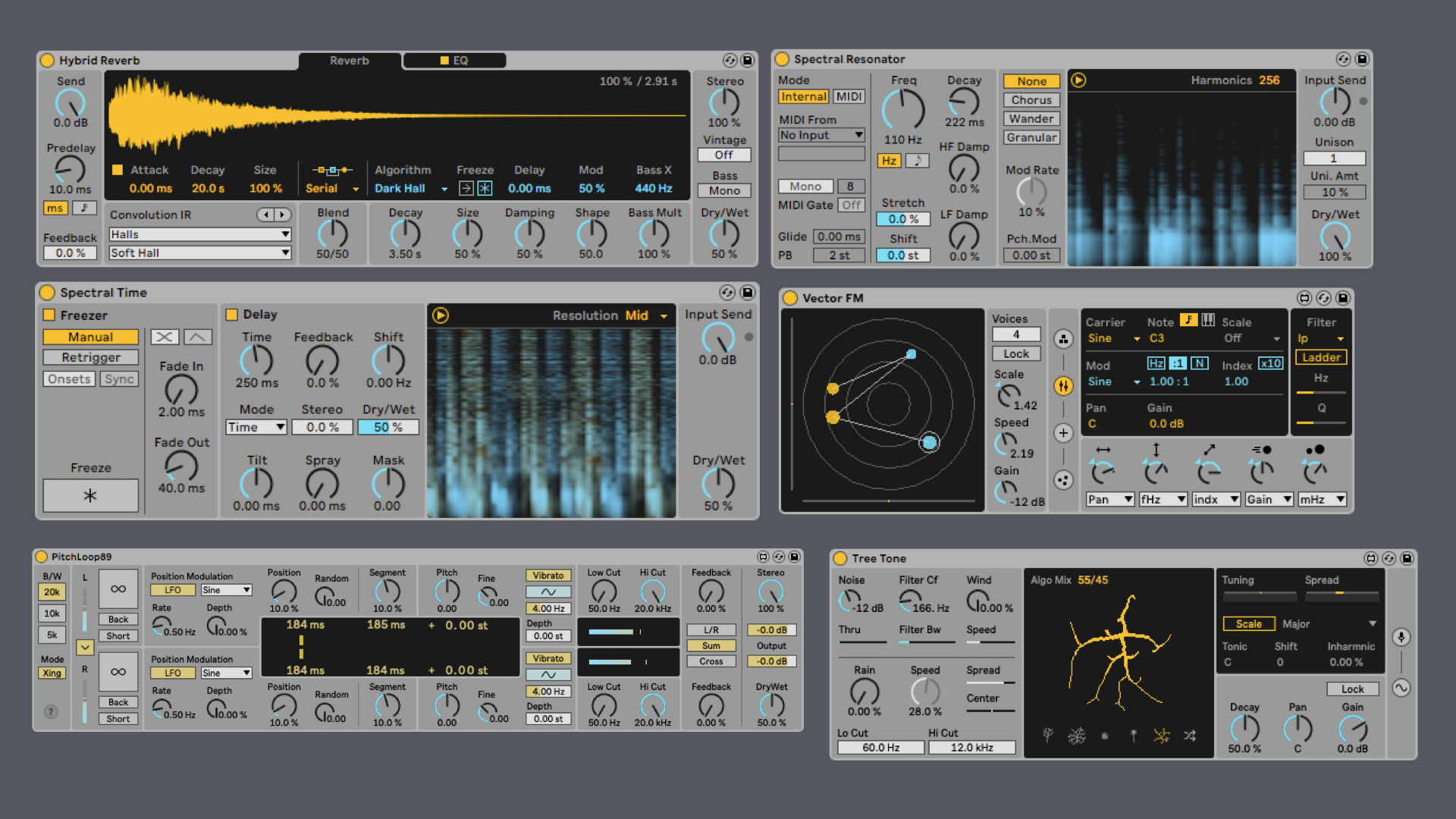Toggle the Vintage Off switch in Hybrid Reverb
The image size is (1456, 819).
coord(724,155)
